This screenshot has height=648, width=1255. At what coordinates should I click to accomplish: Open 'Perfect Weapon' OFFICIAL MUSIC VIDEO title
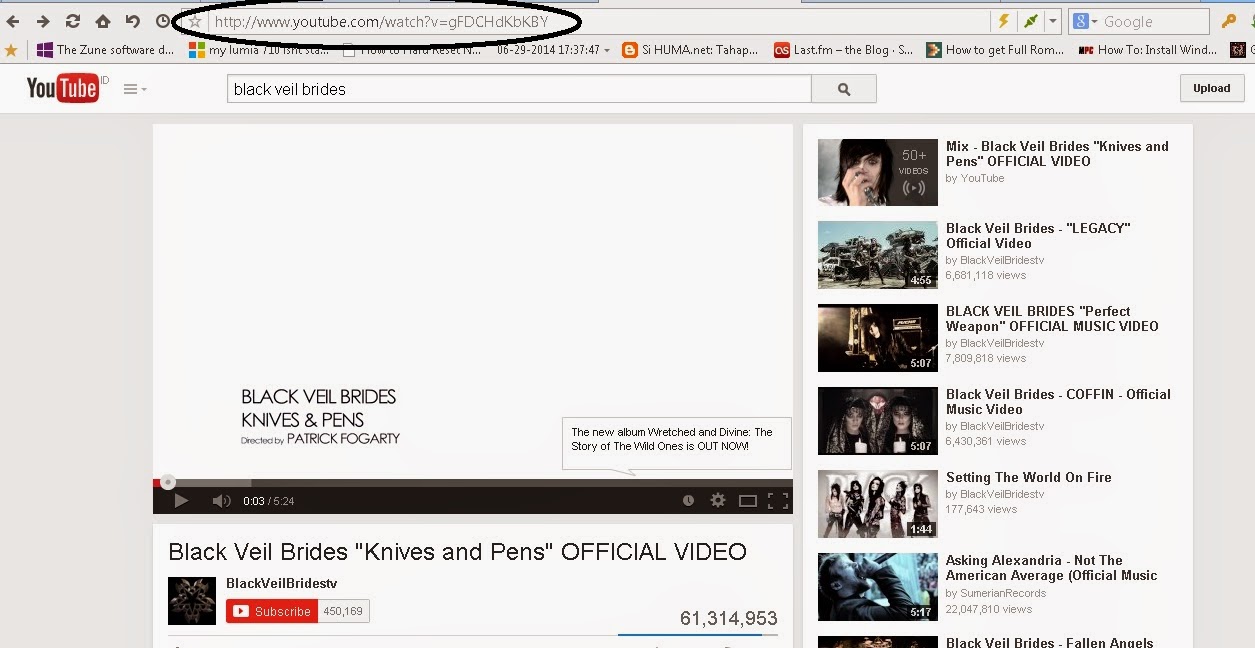pos(1052,319)
